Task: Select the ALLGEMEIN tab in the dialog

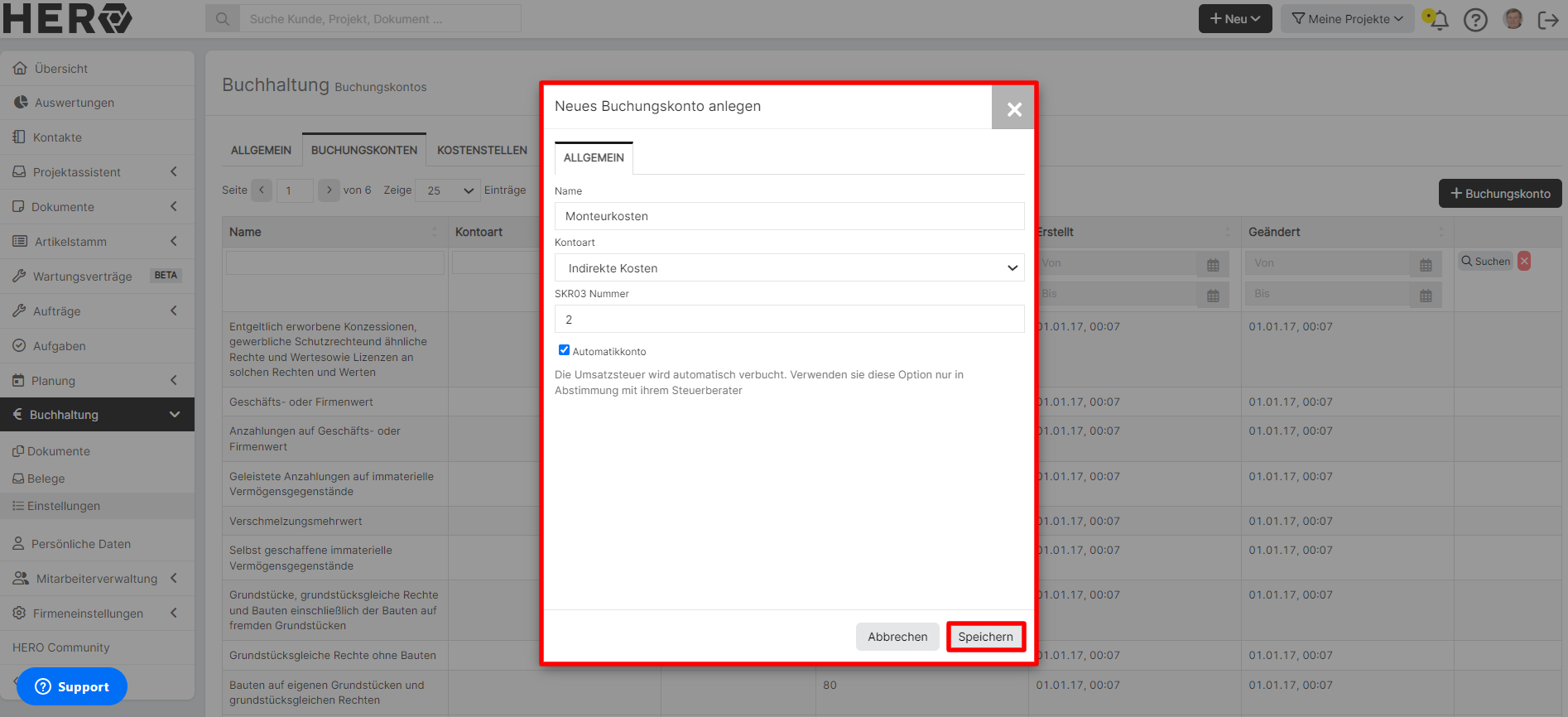Action: [x=594, y=157]
